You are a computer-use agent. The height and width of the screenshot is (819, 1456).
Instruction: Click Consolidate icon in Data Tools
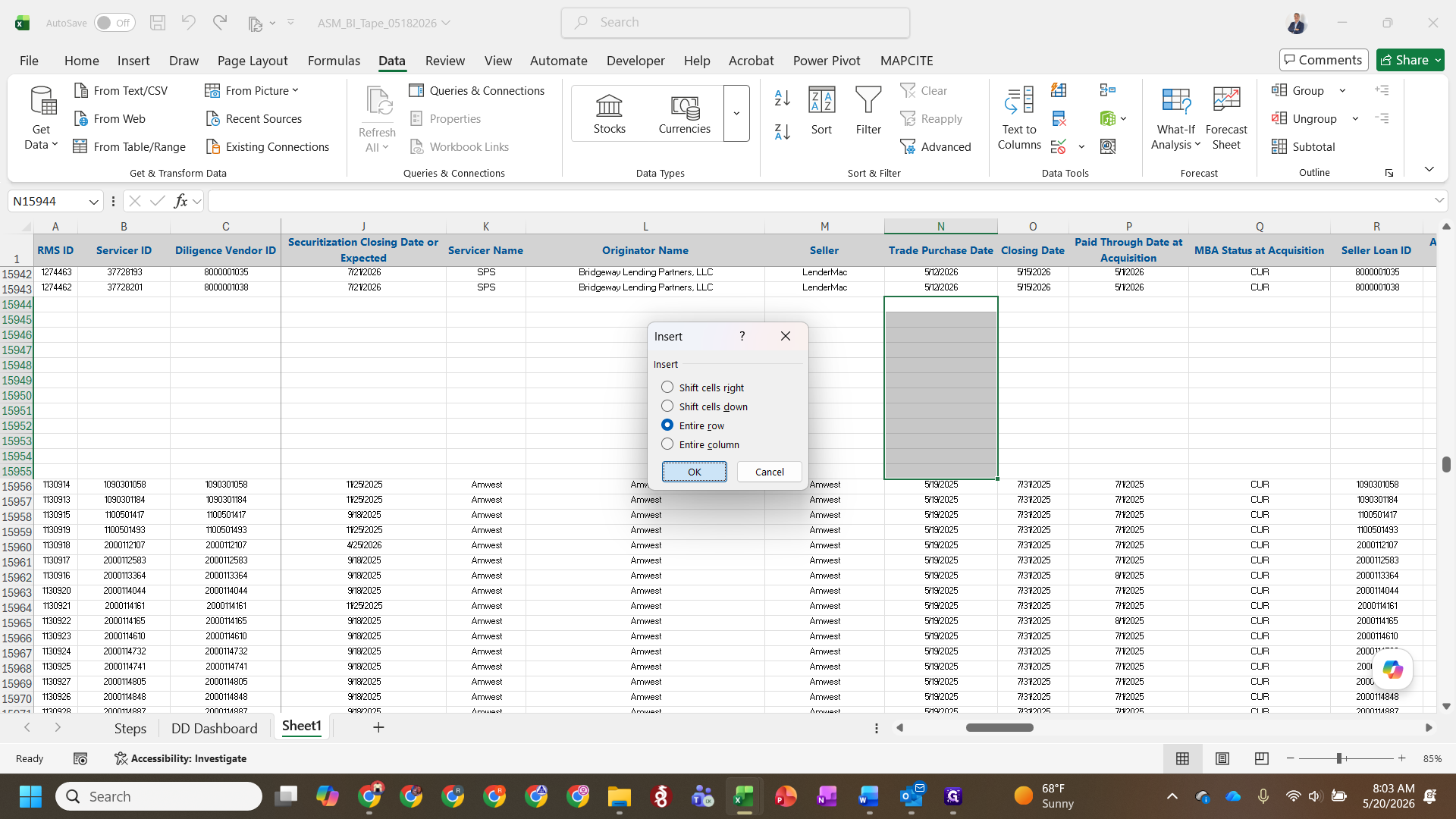pyautogui.click(x=1107, y=90)
